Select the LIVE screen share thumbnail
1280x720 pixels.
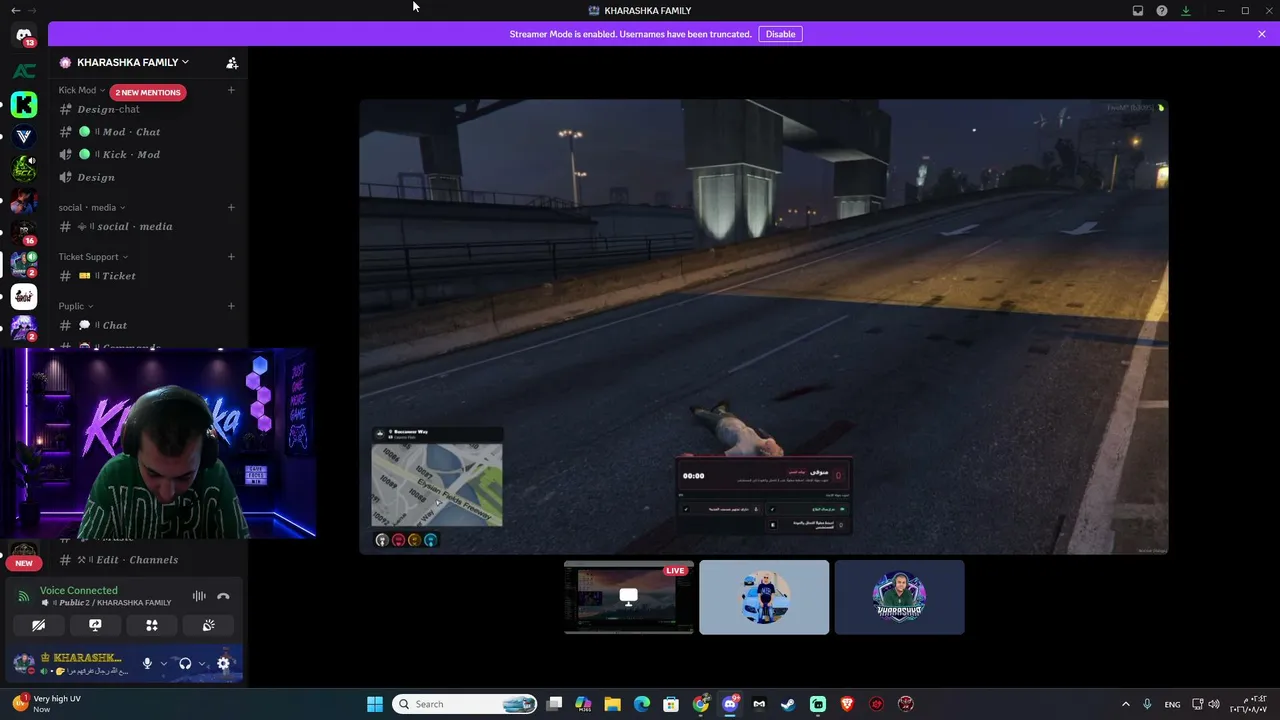pos(629,597)
